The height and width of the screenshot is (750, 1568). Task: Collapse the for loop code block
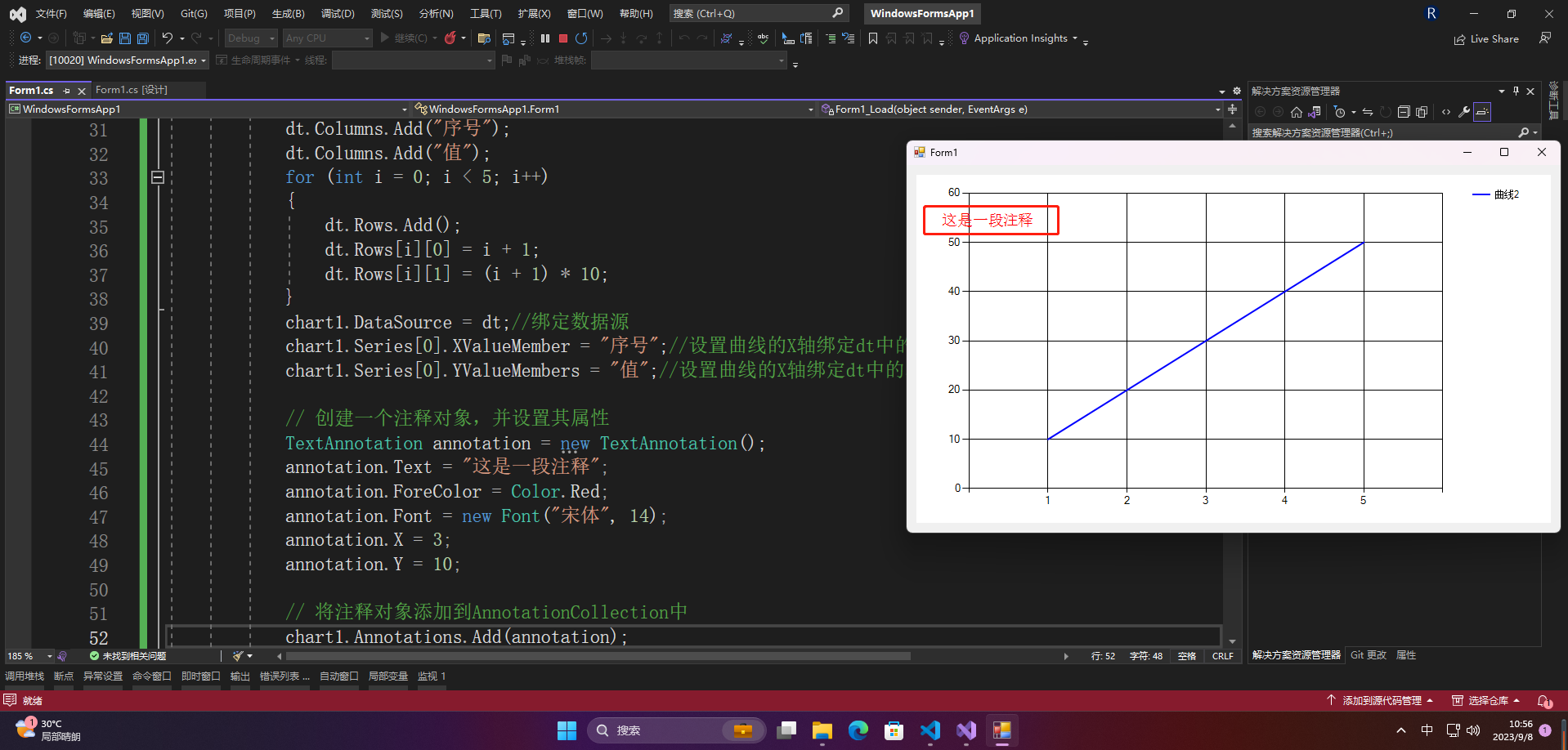click(x=158, y=177)
